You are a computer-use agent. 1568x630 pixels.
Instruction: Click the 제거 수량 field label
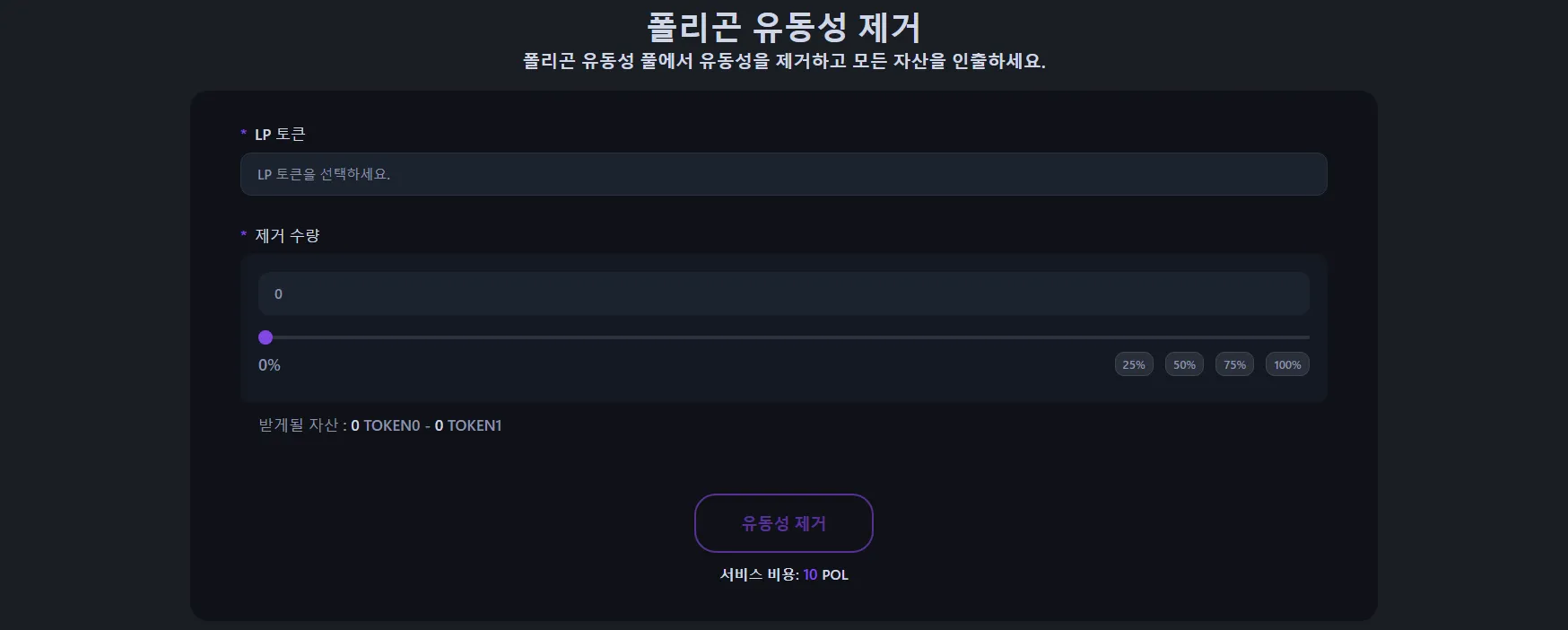(x=287, y=235)
